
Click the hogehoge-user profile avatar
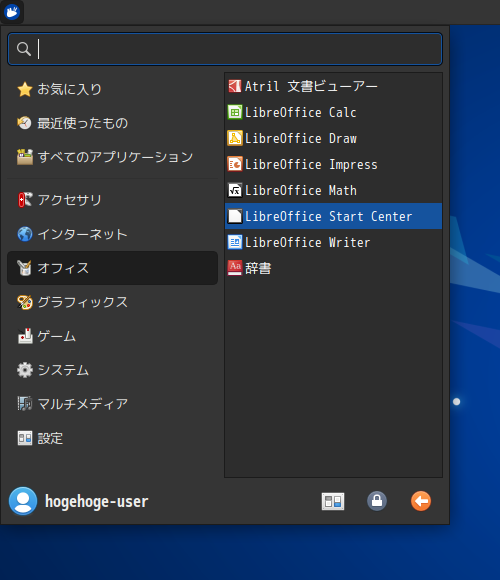coord(23,501)
